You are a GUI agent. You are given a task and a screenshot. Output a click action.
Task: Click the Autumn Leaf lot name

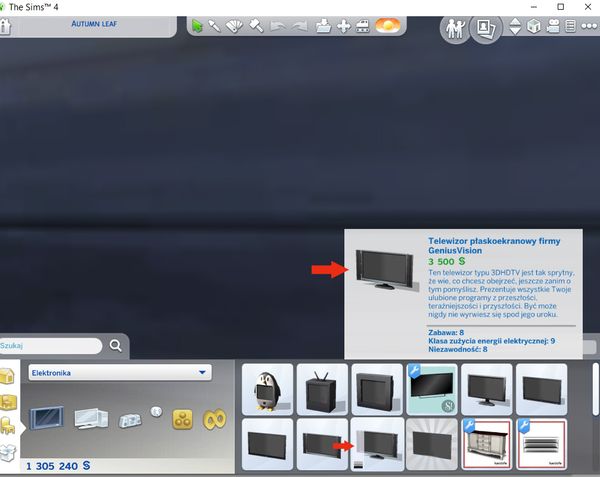[94, 24]
